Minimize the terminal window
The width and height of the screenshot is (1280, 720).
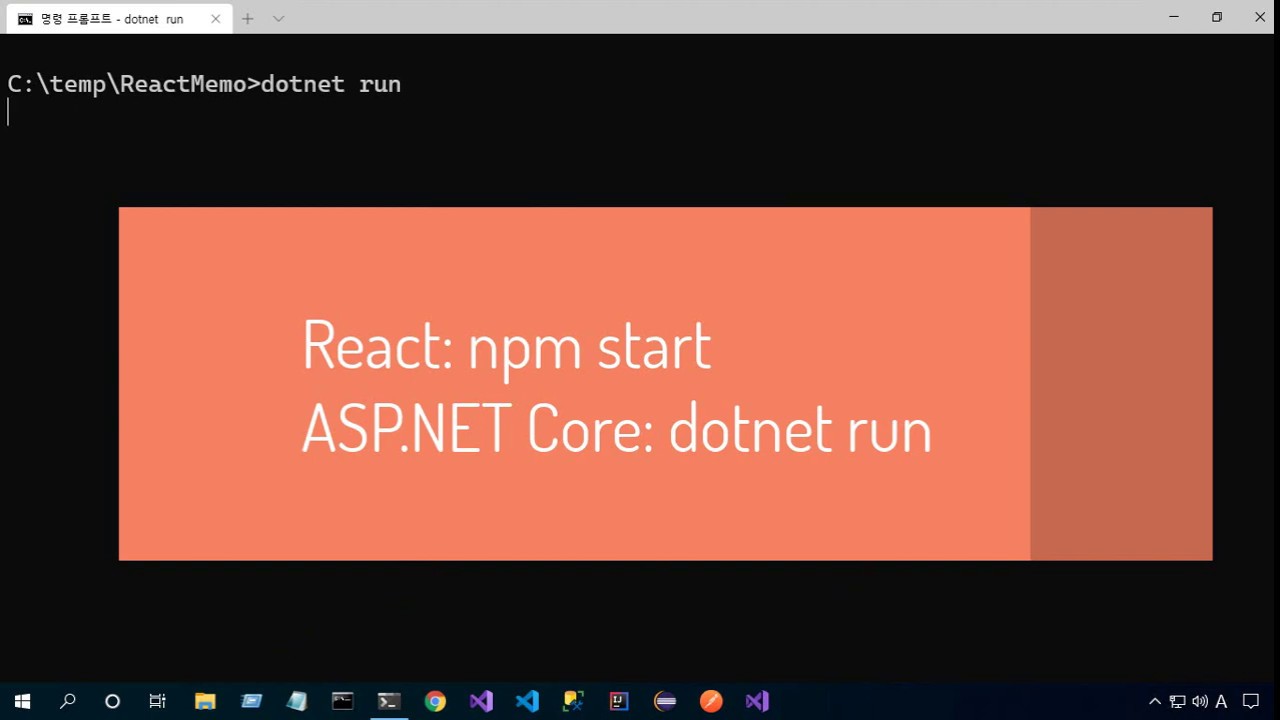point(1174,17)
